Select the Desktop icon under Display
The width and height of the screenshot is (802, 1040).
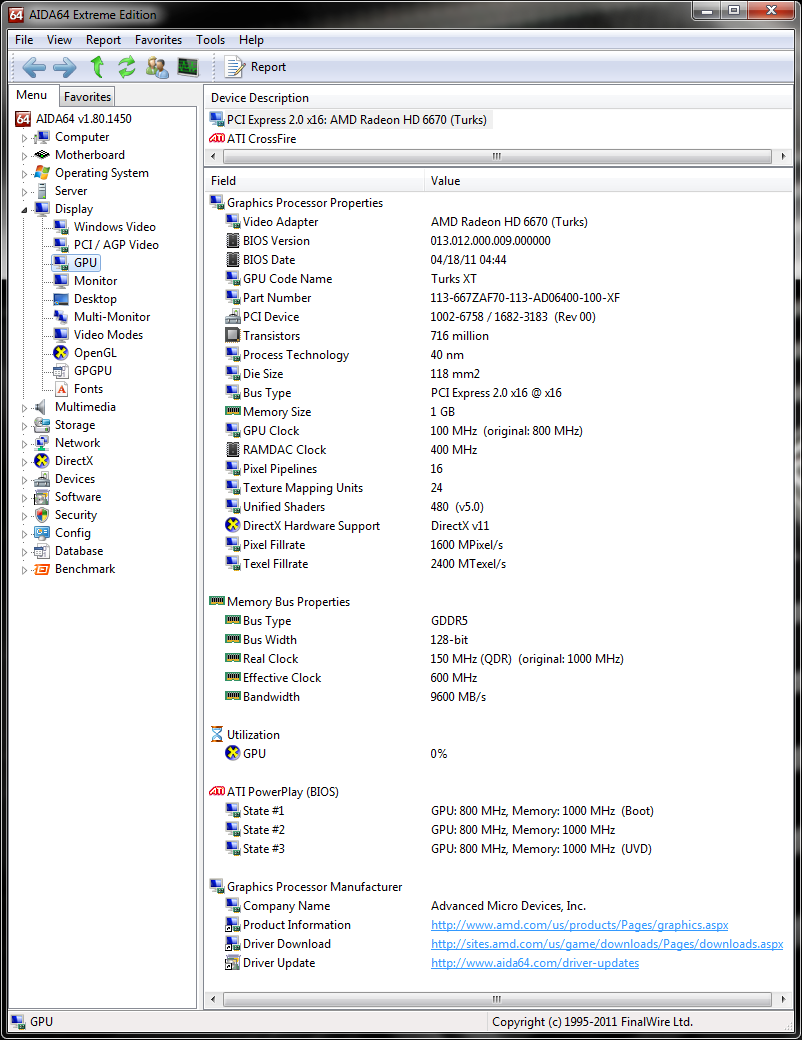61,298
